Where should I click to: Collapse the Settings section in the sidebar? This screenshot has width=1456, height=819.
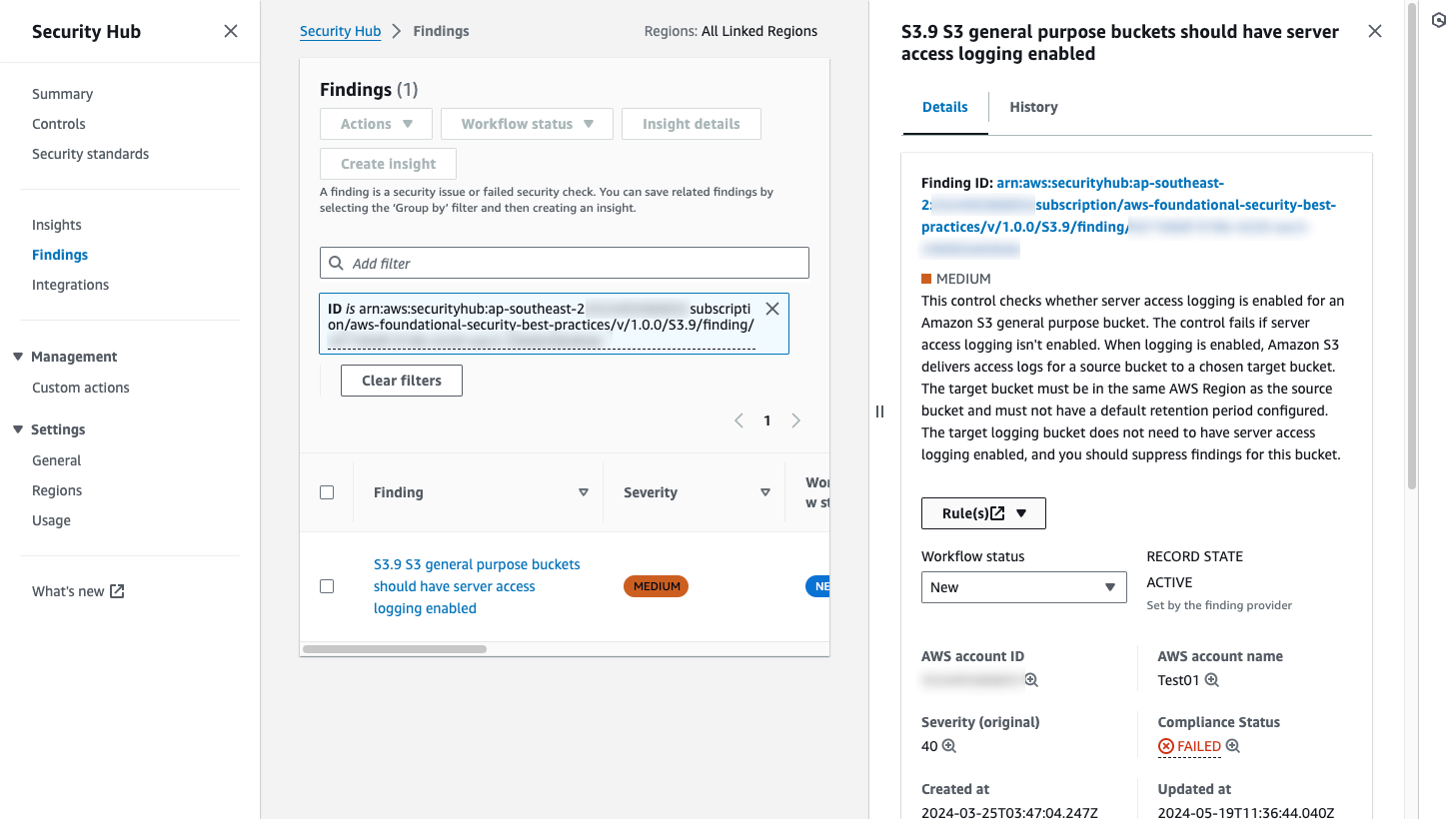[x=15, y=428]
